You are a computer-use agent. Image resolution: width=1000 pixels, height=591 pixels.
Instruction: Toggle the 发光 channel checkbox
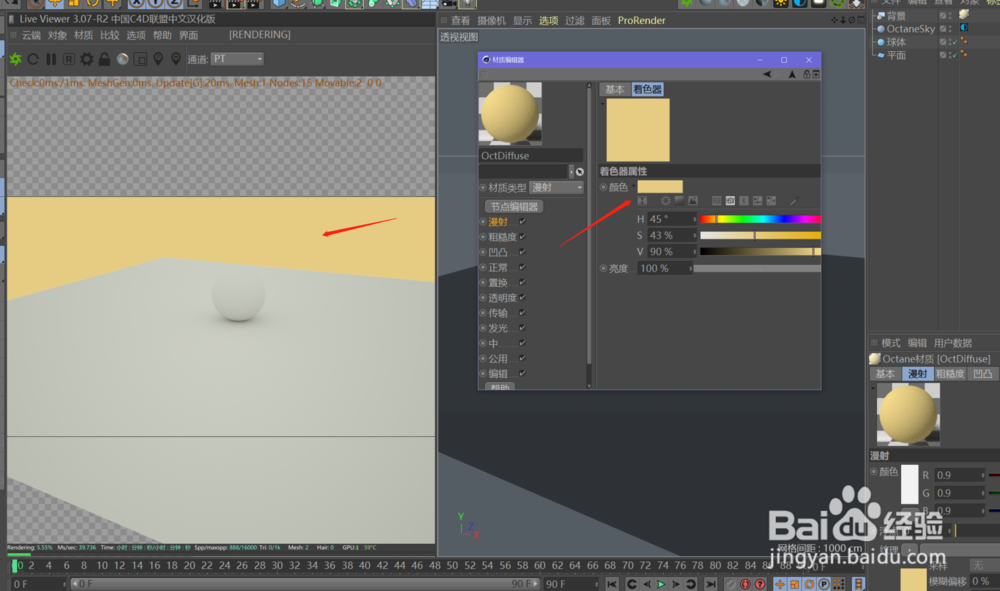point(522,328)
